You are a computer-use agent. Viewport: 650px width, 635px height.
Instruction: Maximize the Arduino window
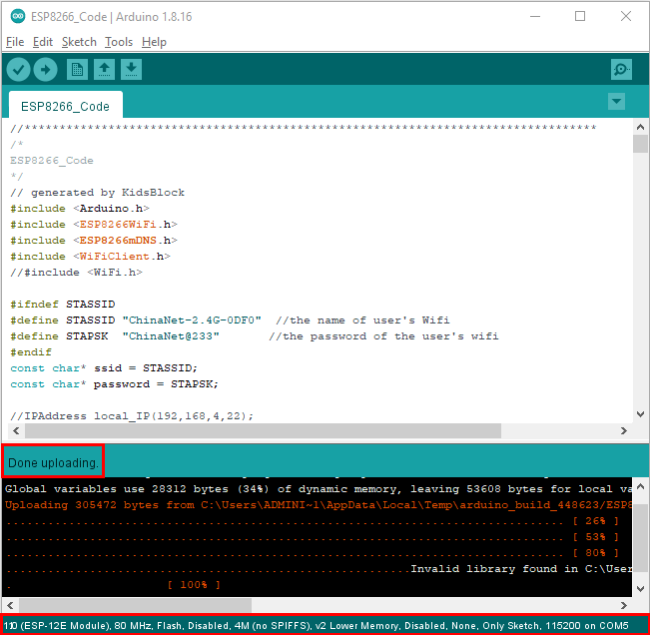pos(580,17)
